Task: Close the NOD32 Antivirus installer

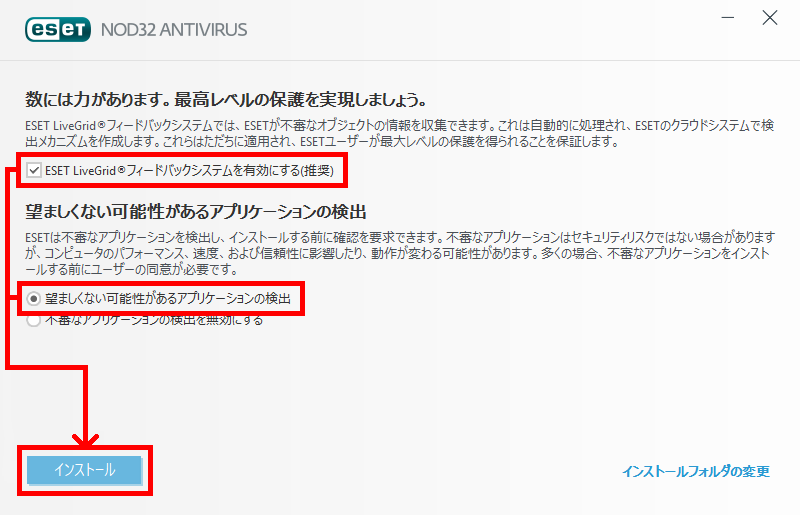Action: [x=769, y=18]
